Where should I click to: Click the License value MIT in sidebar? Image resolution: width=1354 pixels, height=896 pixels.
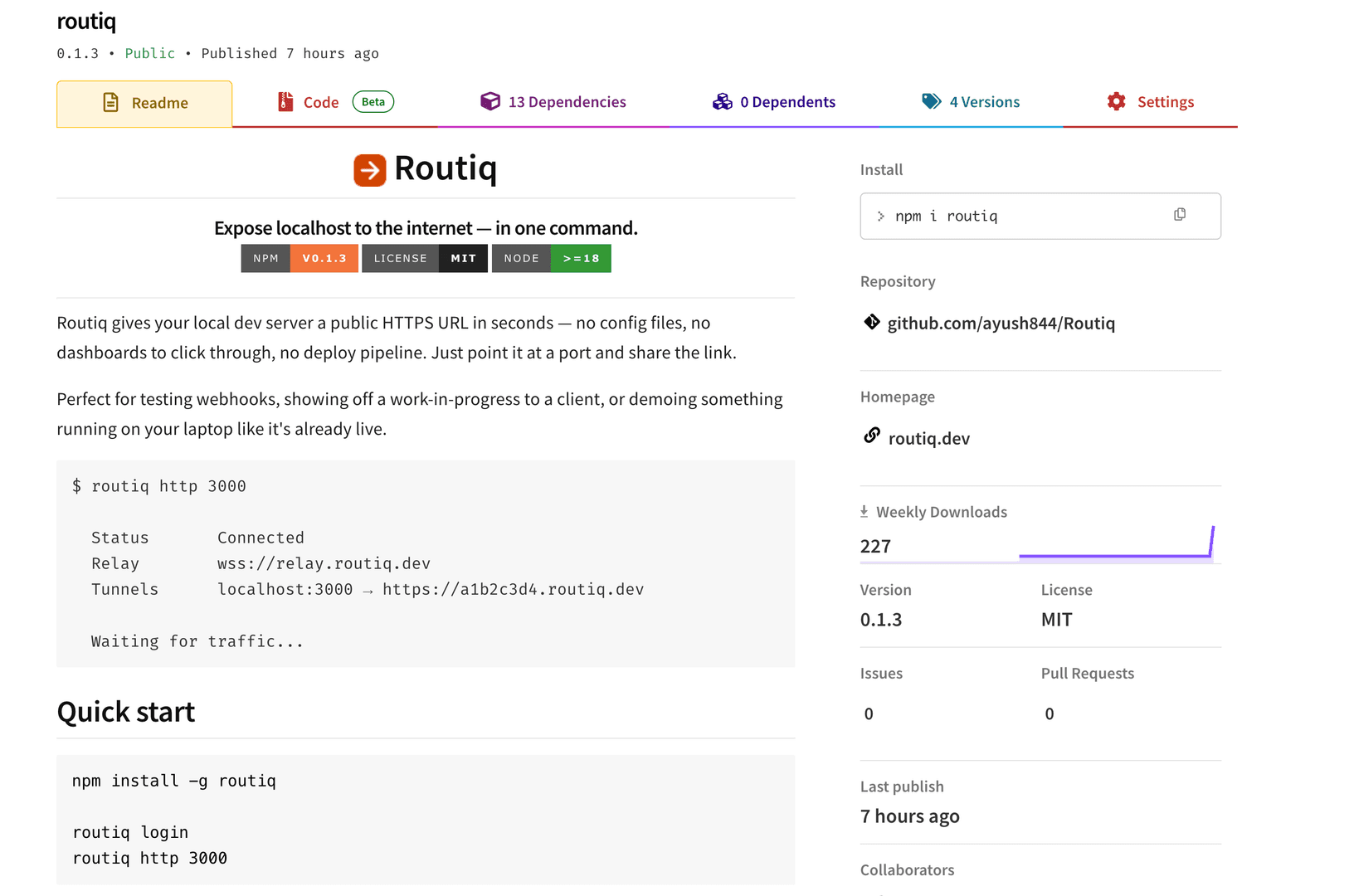pos(1057,620)
